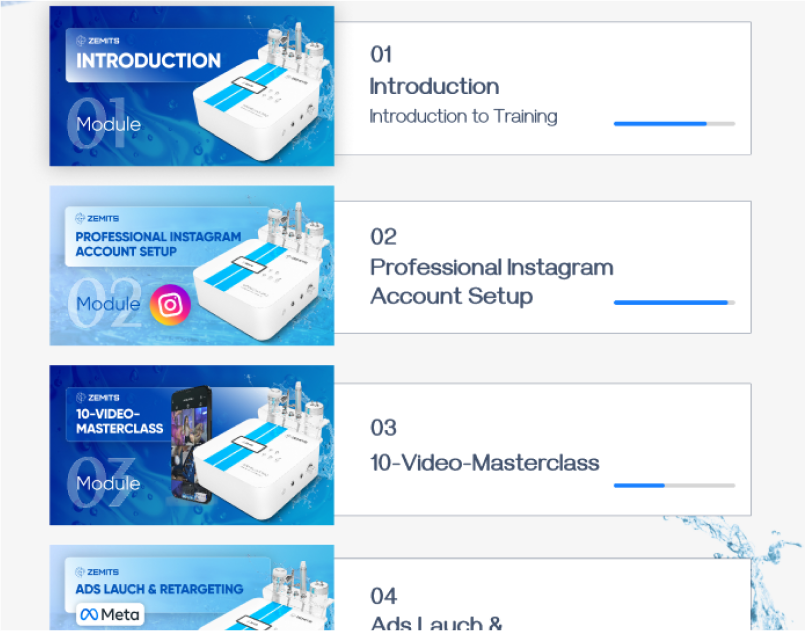Image resolution: width=805 pixels, height=631 pixels.
Task: Click the Introduction module title
Action: pyautogui.click(x=434, y=86)
